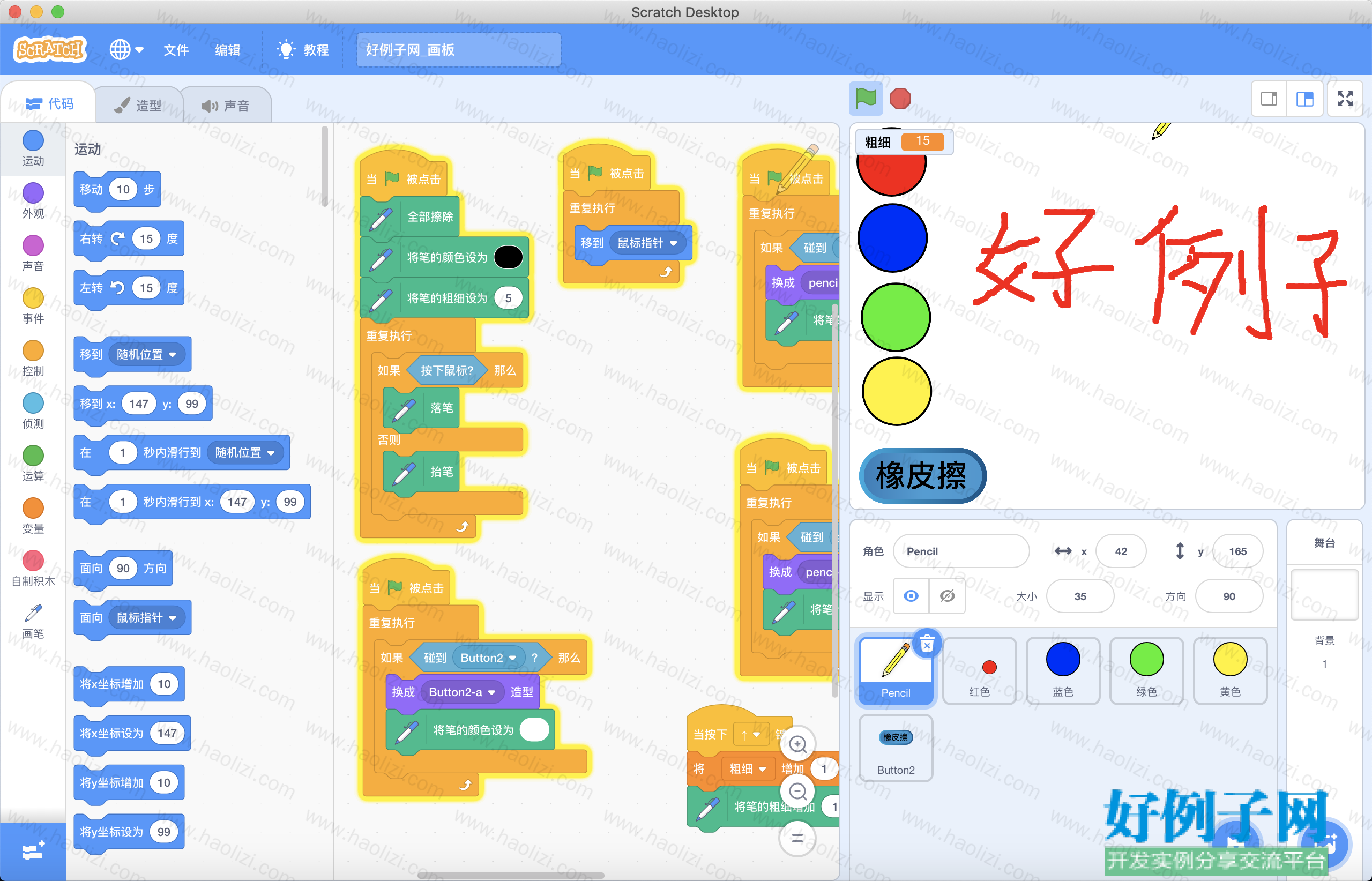The width and height of the screenshot is (1372, 881).
Task: Expand Button2 dropdown in 碰到 block
Action: click(488, 658)
